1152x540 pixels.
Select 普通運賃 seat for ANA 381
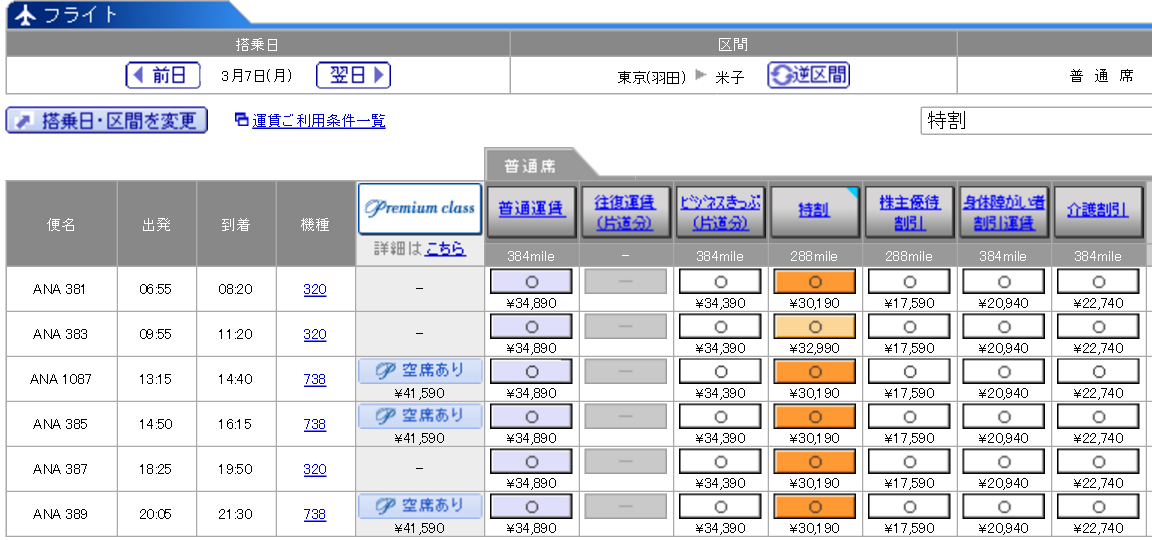(x=531, y=282)
